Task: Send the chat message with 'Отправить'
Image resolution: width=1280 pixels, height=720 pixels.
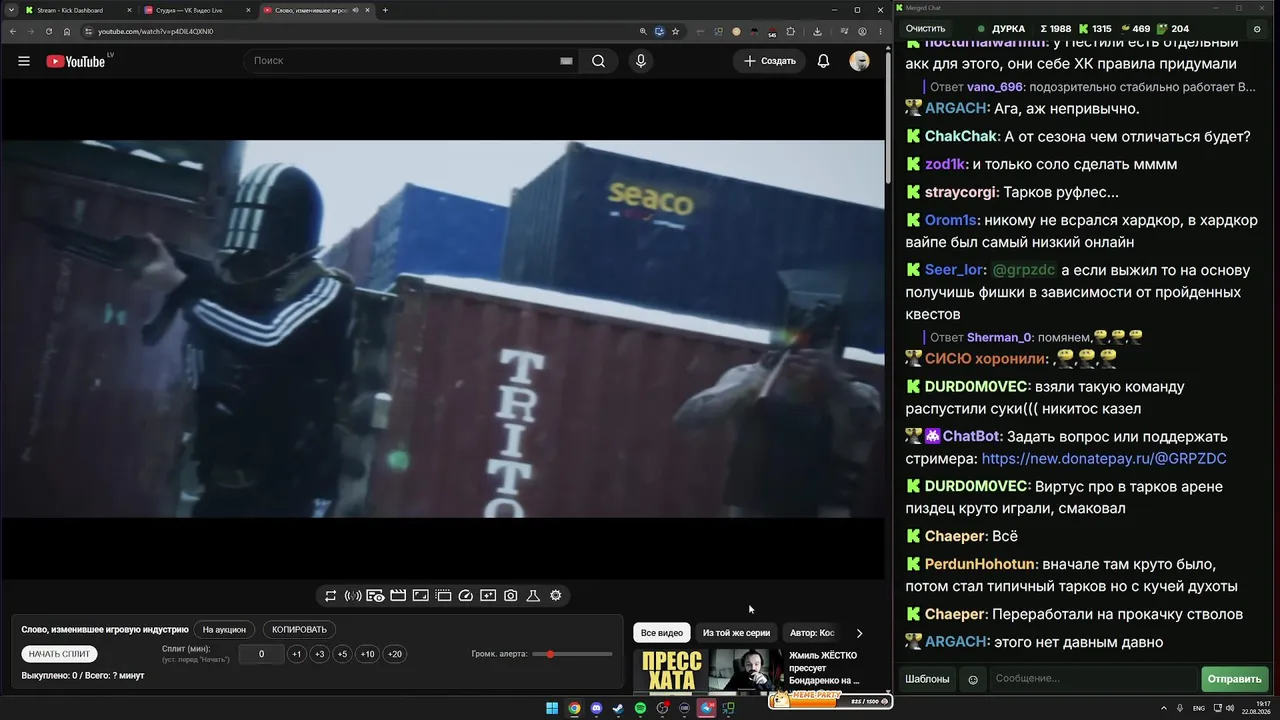Action: 1234,679
